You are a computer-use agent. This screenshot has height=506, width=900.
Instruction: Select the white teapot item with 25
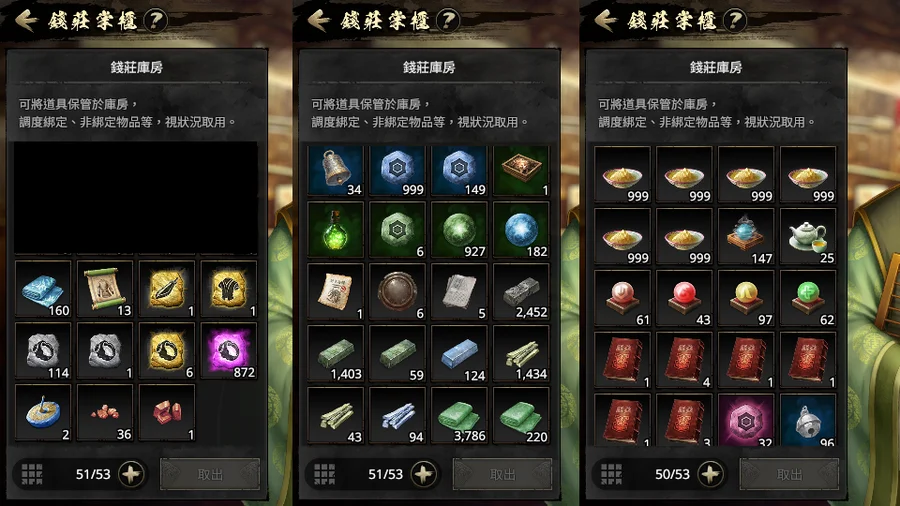click(x=808, y=236)
